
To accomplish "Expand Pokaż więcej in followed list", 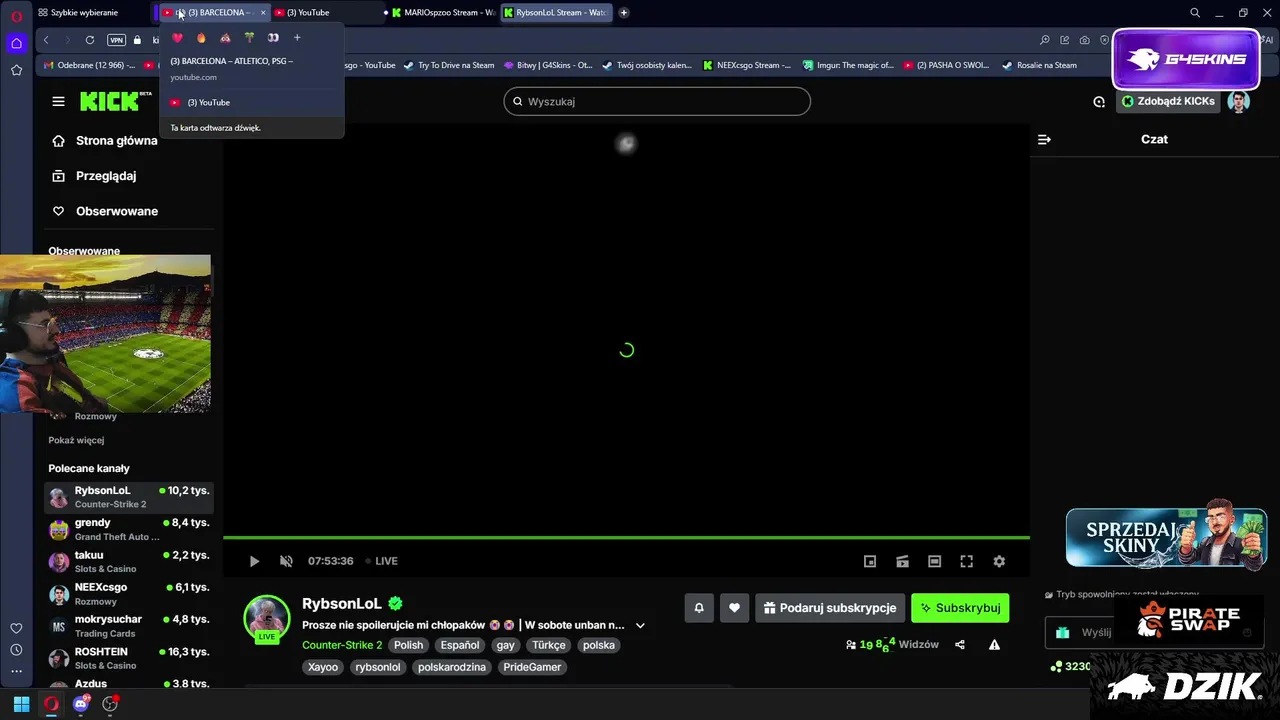I will coord(76,440).
